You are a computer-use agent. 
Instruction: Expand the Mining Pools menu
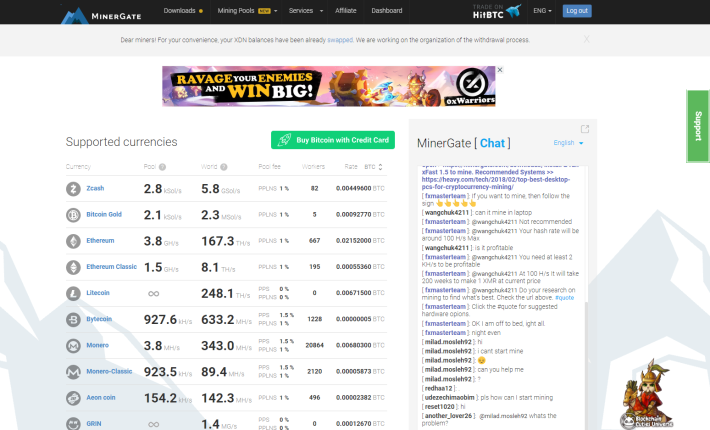[247, 11]
